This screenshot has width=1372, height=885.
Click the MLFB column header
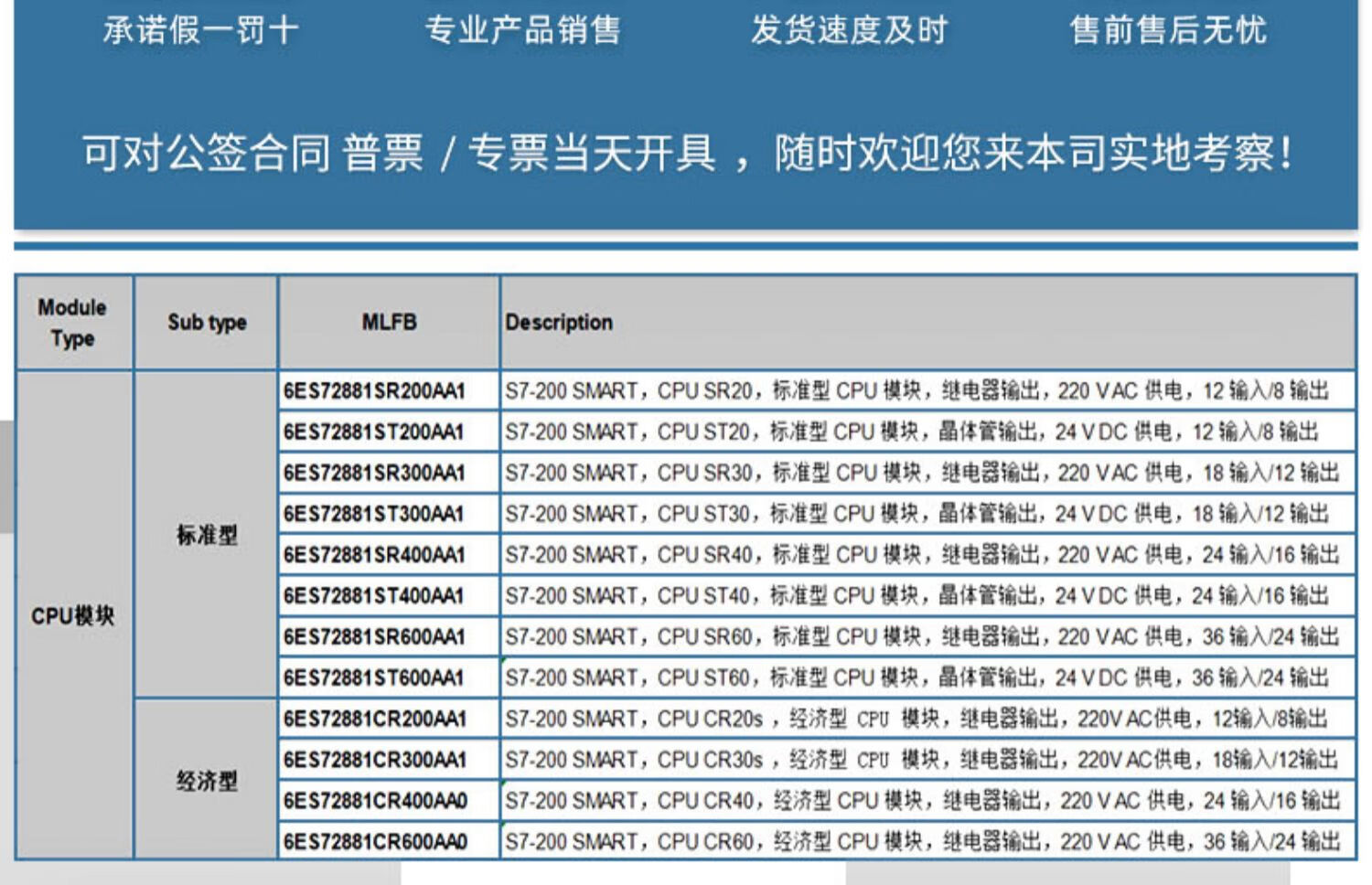[x=389, y=323]
